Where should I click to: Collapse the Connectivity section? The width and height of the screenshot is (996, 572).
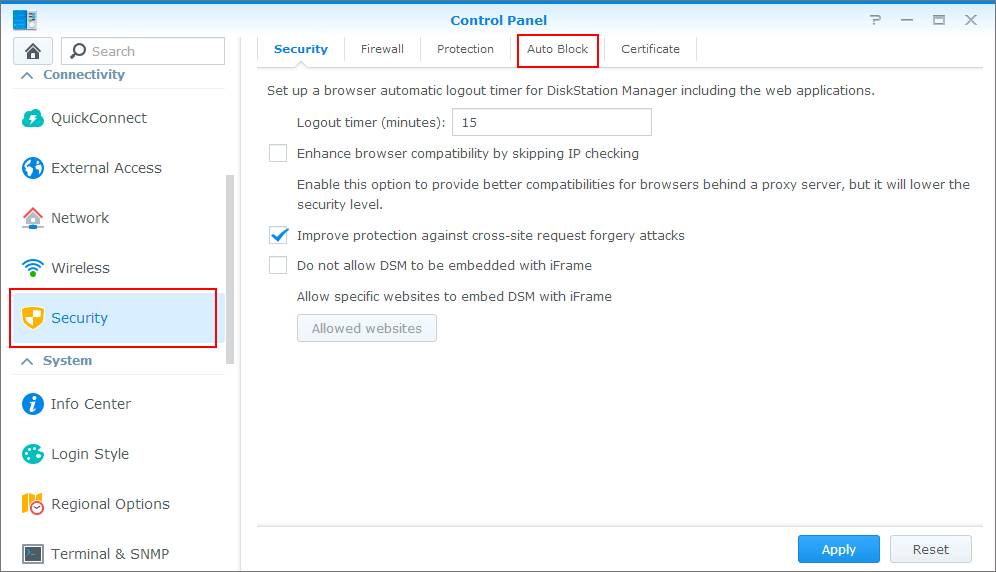[x=27, y=75]
